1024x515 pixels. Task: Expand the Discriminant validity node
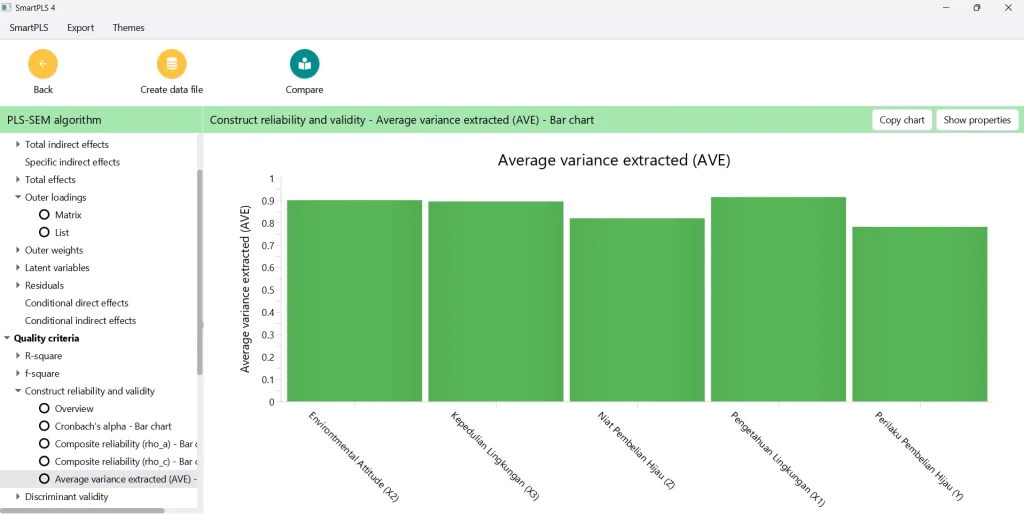point(18,497)
